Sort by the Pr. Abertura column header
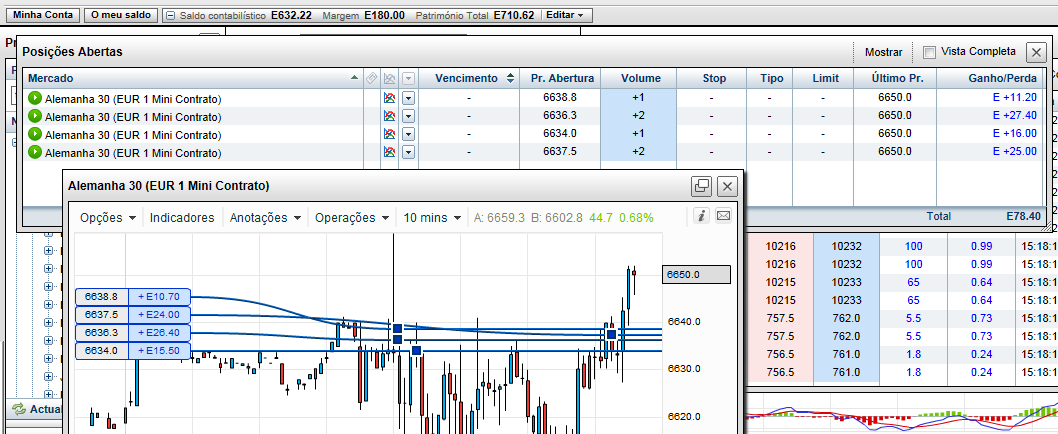The width and height of the screenshot is (1058, 434). point(562,78)
